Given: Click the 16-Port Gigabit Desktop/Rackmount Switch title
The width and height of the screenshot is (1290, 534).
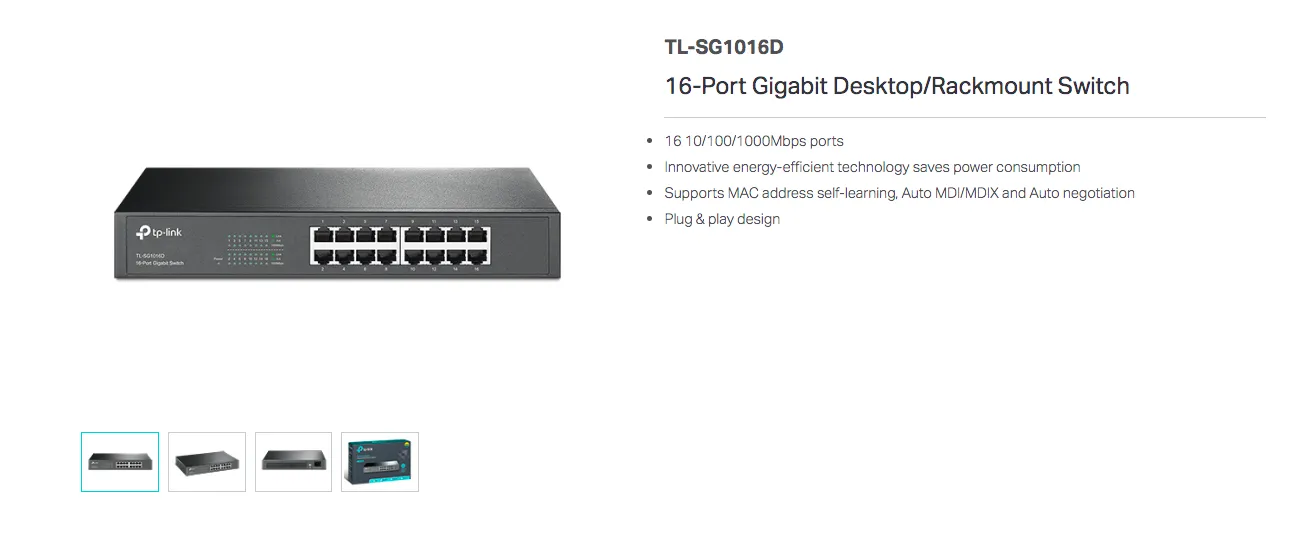Looking at the screenshot, I should pyautogui.click(x=897, y=86).
